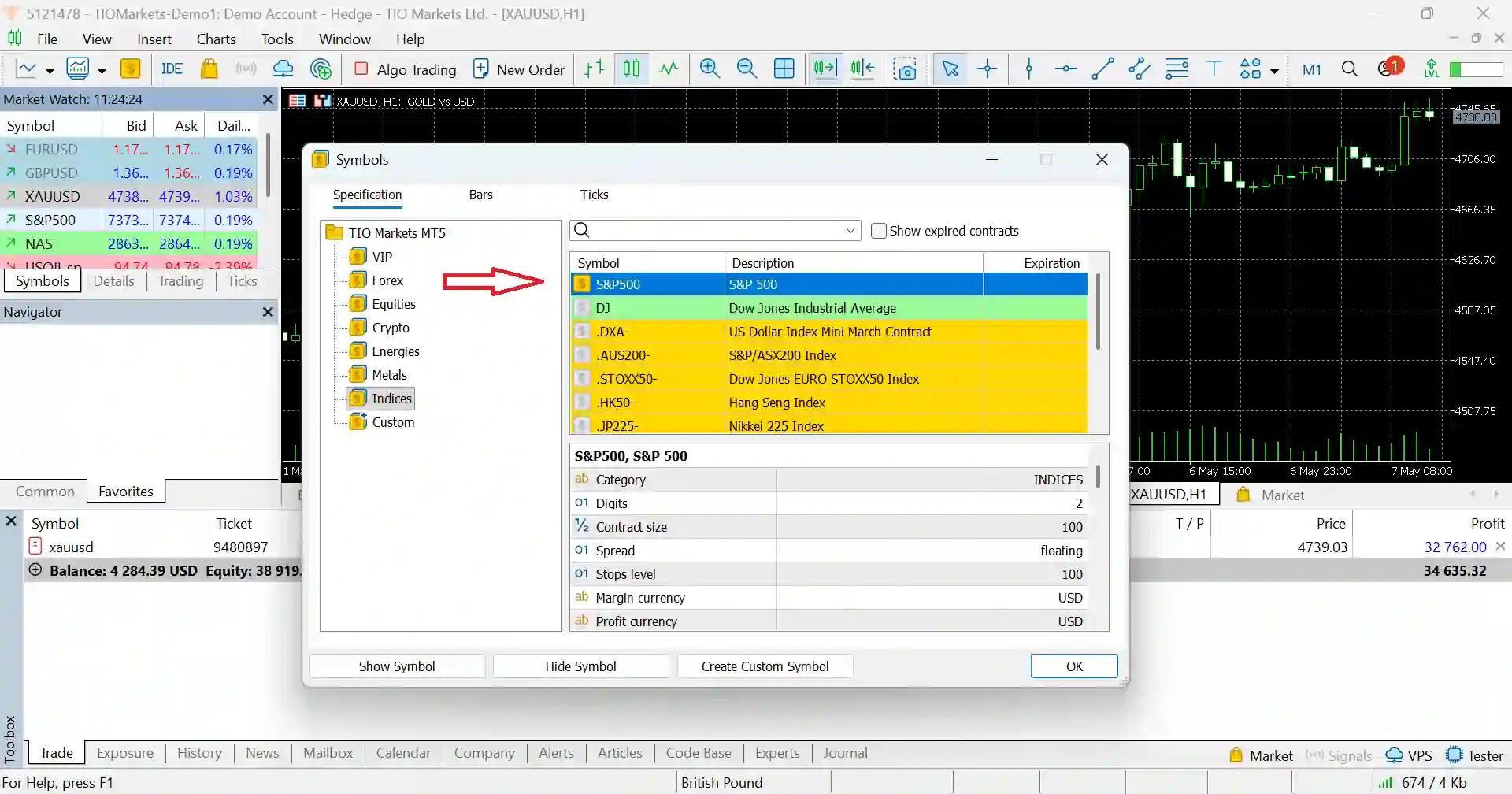Click the symbol search input field
Viewport: 1512px width, 794px height.
point(715,231)
